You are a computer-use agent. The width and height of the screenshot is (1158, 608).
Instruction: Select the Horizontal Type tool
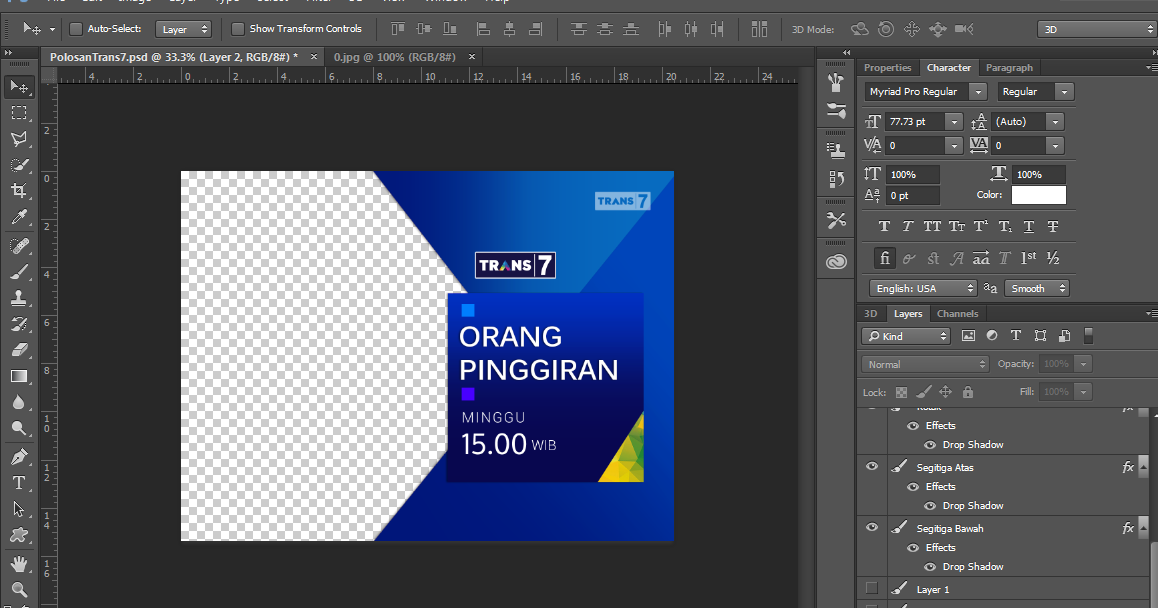point(19,482)
